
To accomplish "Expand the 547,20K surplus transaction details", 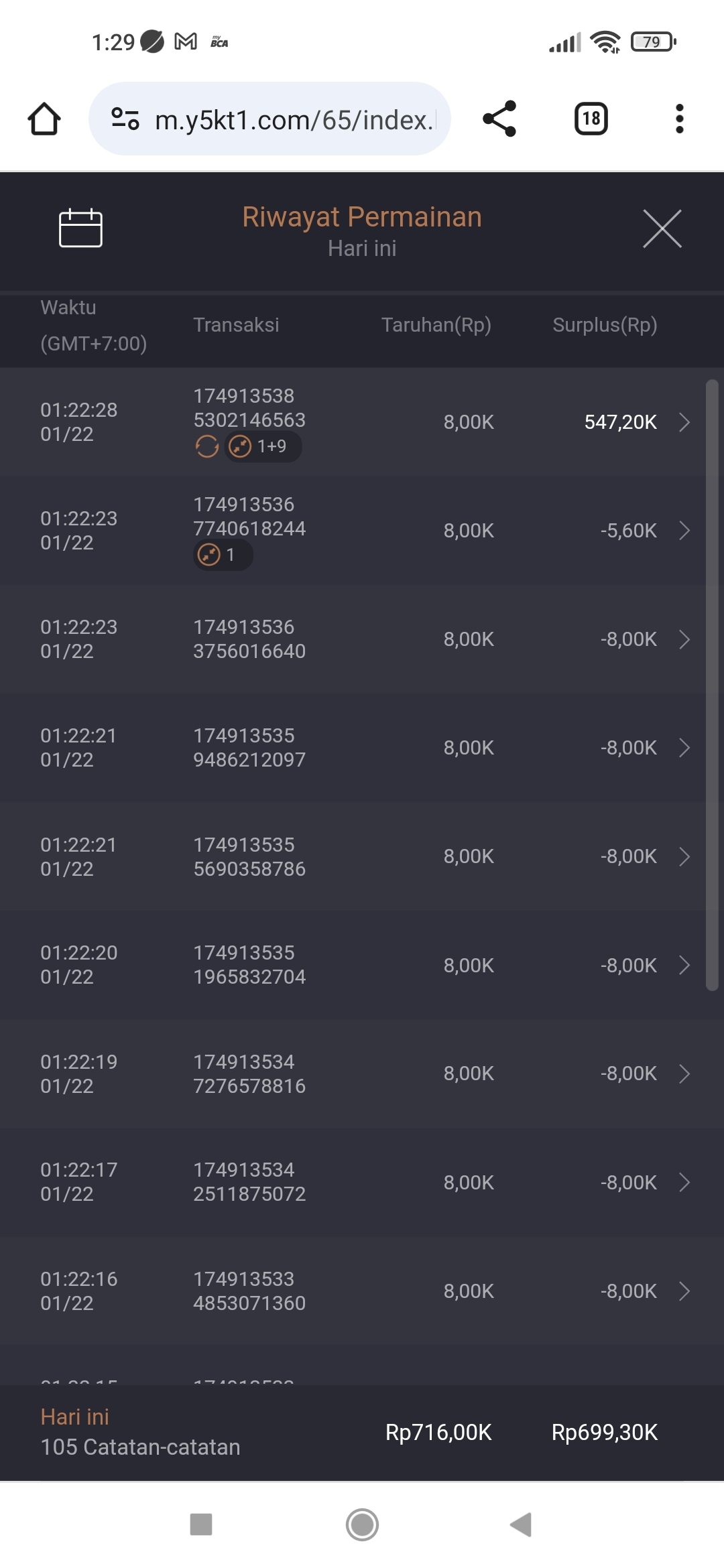I will 684,422.
